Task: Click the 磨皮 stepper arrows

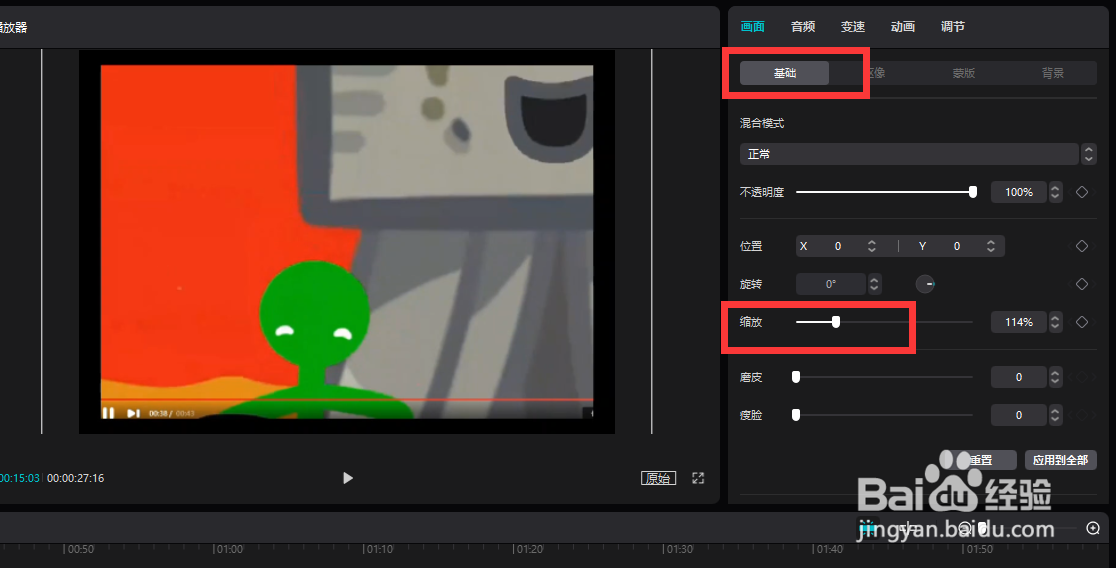Action: 1056,377
